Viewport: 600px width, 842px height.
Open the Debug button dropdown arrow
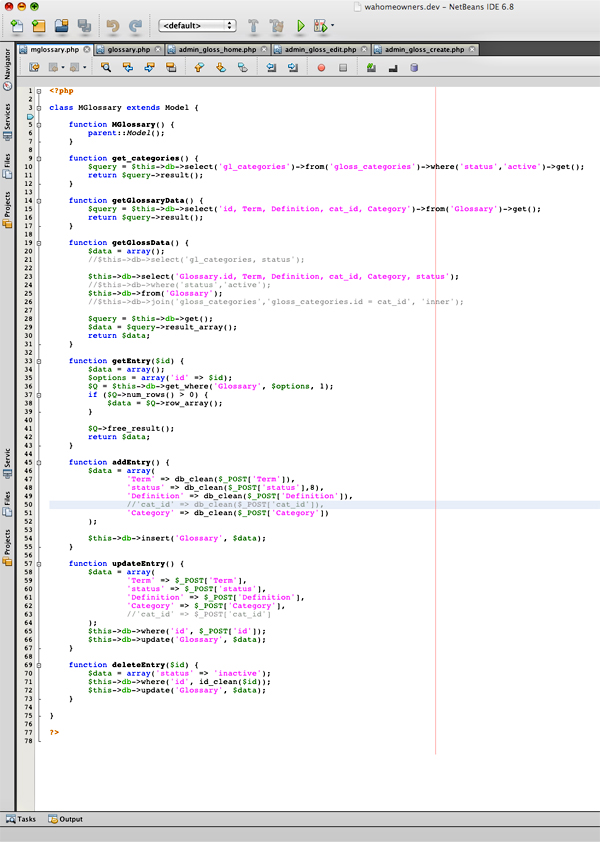(332, 25)
